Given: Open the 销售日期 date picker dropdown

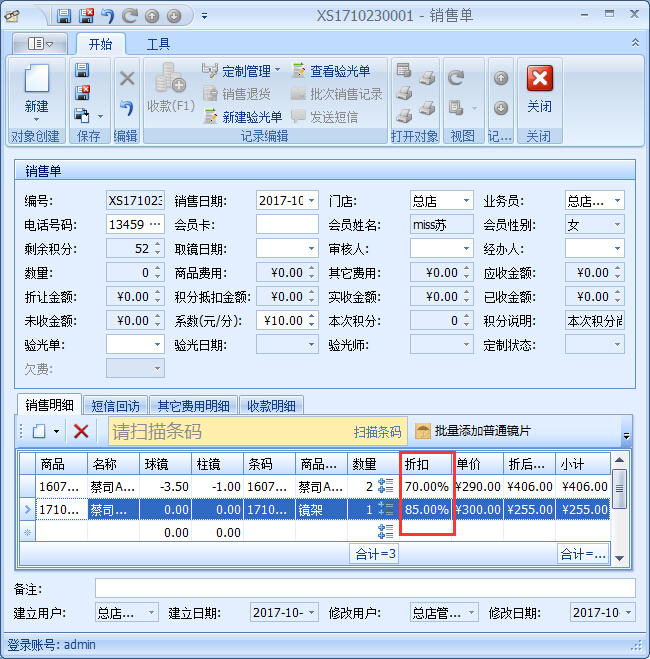Looking at the screenshot, I should [x=311, y=201].
